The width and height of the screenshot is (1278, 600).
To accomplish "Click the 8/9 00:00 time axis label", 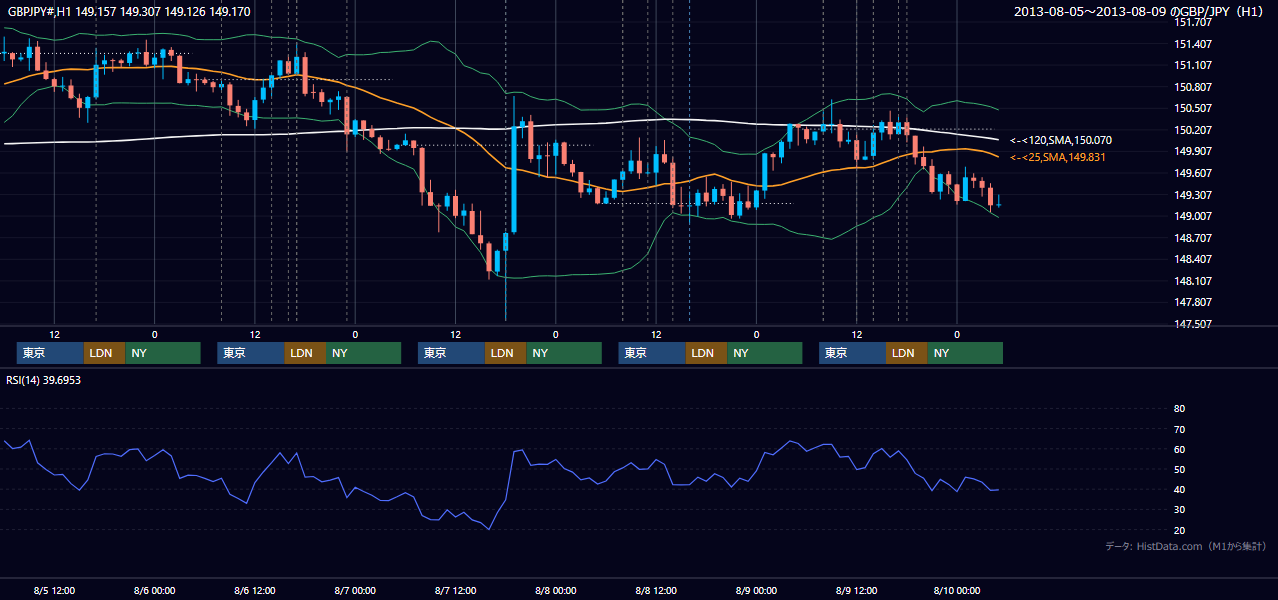I will (756, 590).
